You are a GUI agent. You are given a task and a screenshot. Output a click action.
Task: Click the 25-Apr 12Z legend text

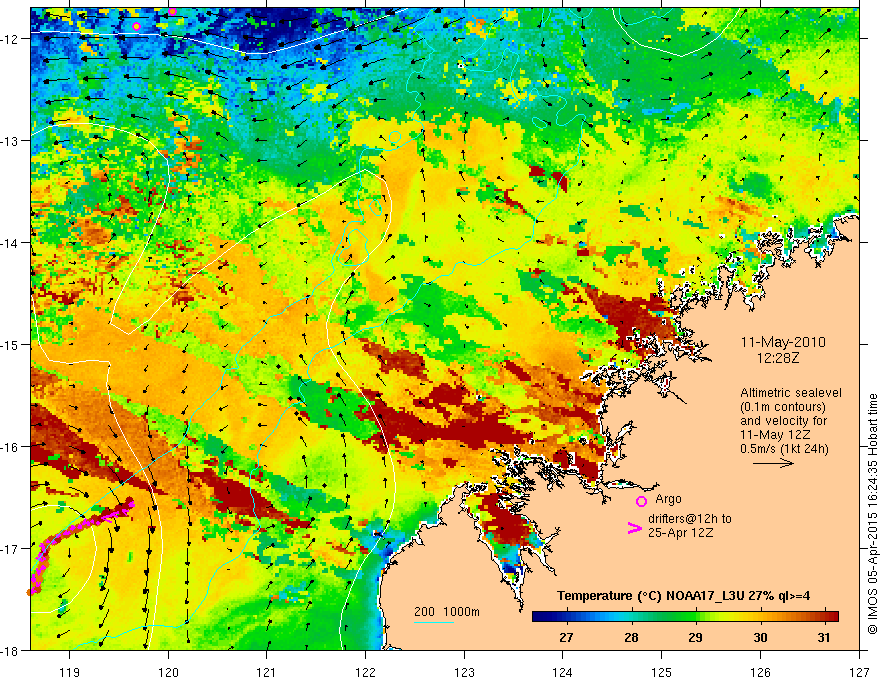(681, 533)
